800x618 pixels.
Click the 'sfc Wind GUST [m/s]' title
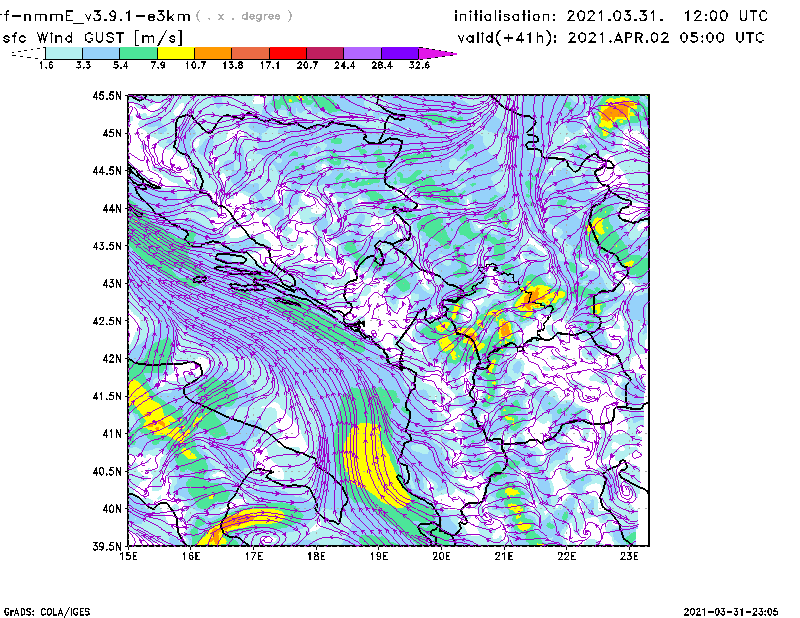(x=92, y=38)
